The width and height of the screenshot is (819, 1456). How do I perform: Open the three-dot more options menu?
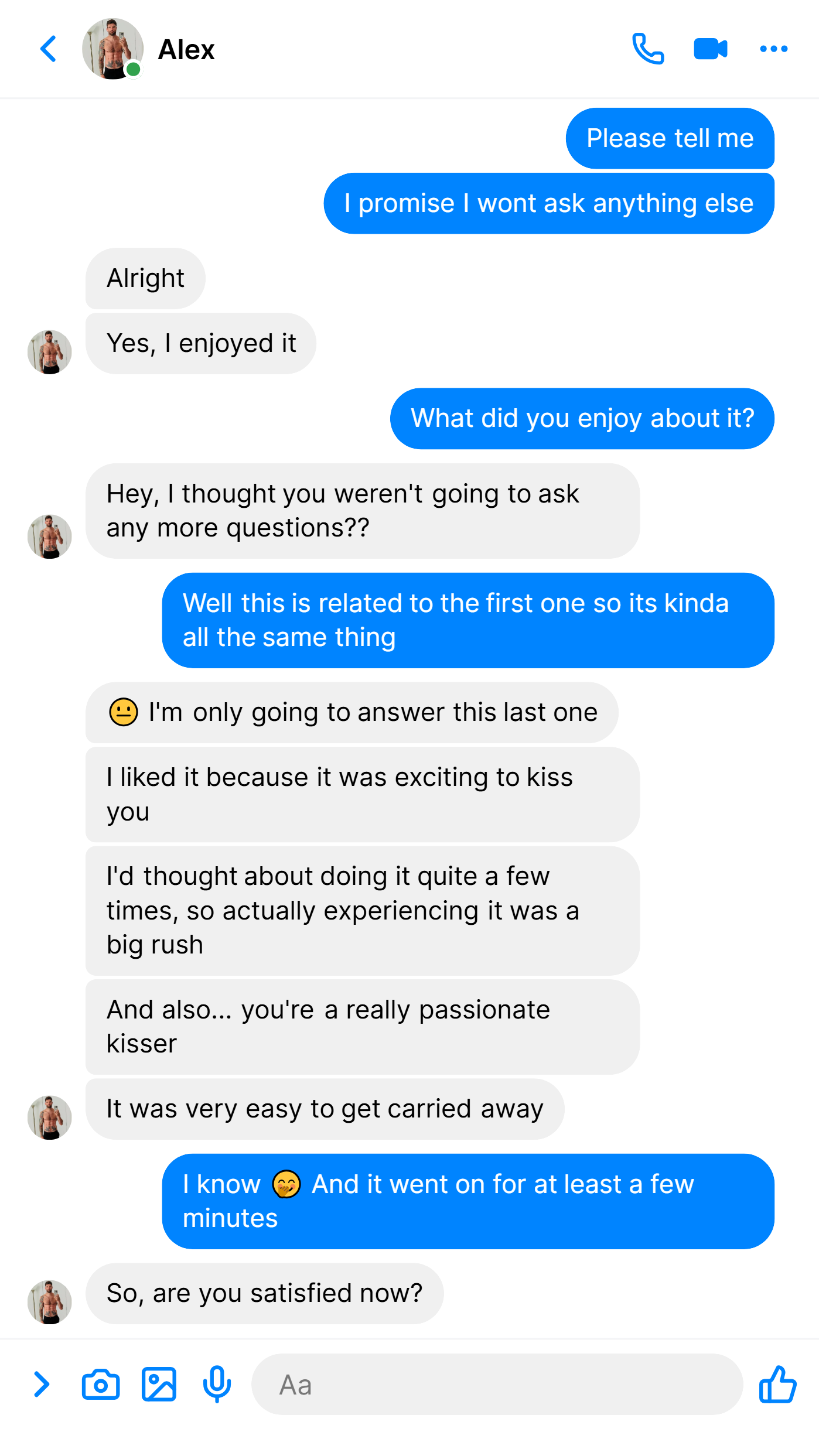coord(773,49)
